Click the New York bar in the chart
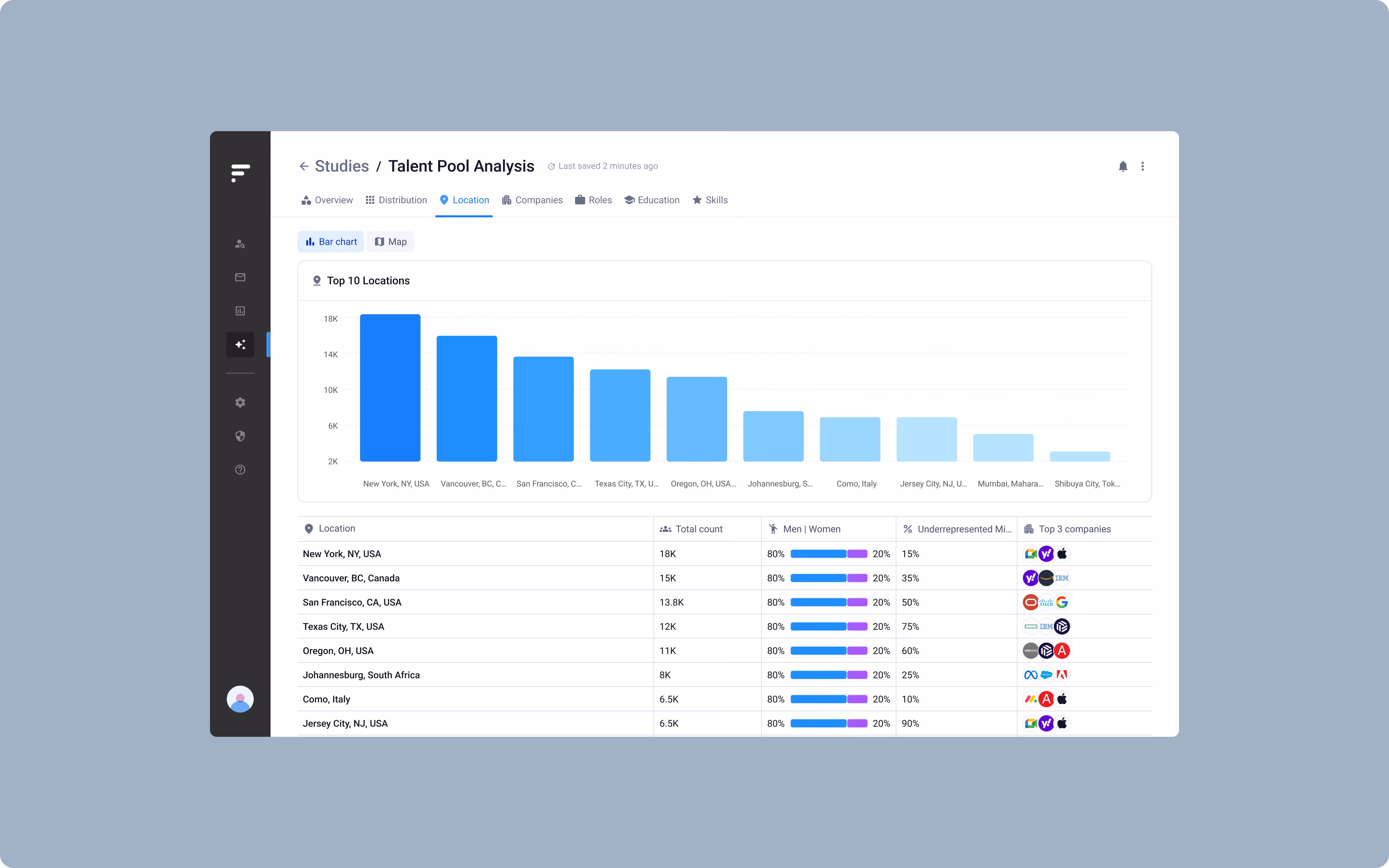Viewport: 1389px width, 868px height. [390, 388]
